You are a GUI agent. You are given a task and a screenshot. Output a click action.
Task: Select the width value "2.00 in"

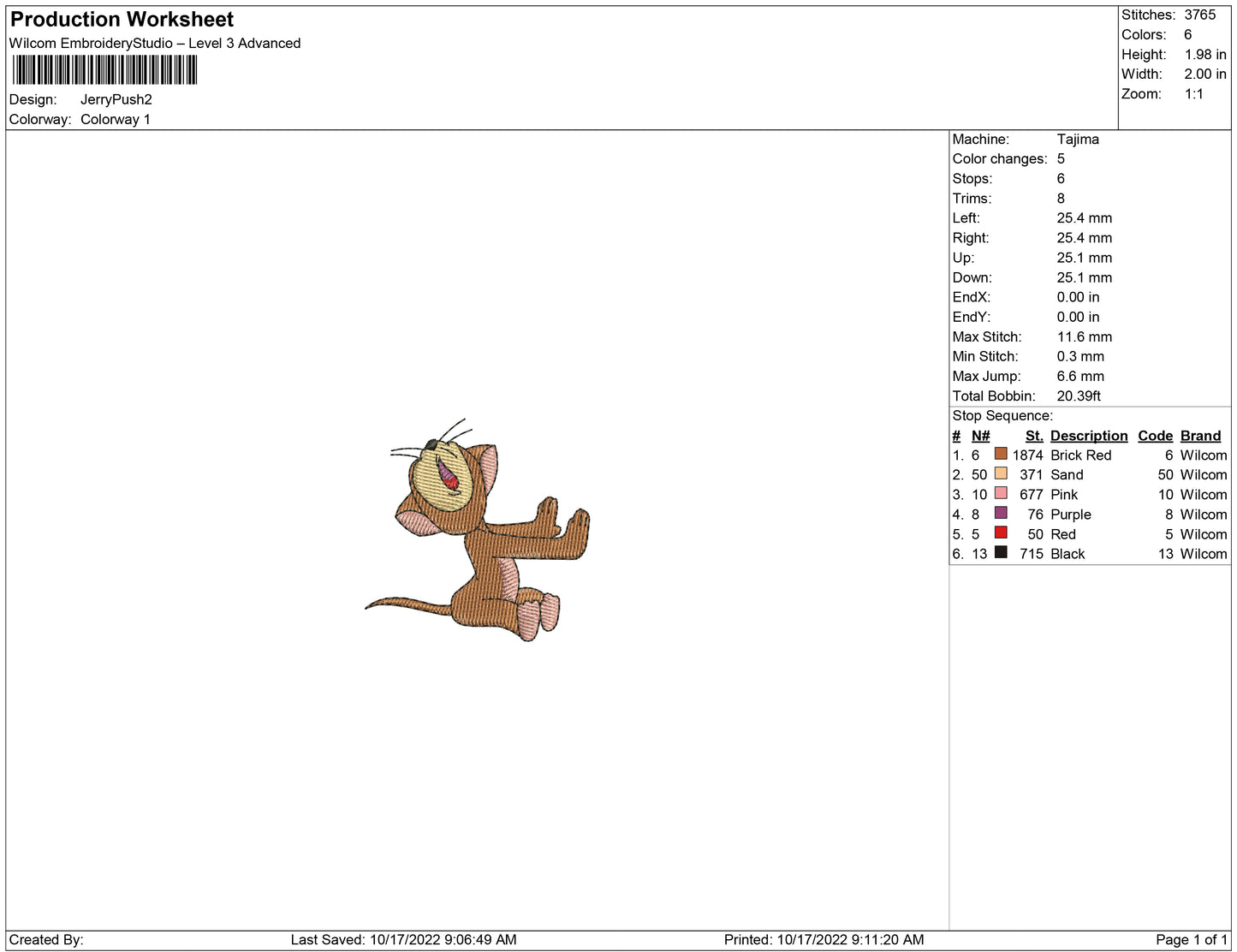(1205, 74)
